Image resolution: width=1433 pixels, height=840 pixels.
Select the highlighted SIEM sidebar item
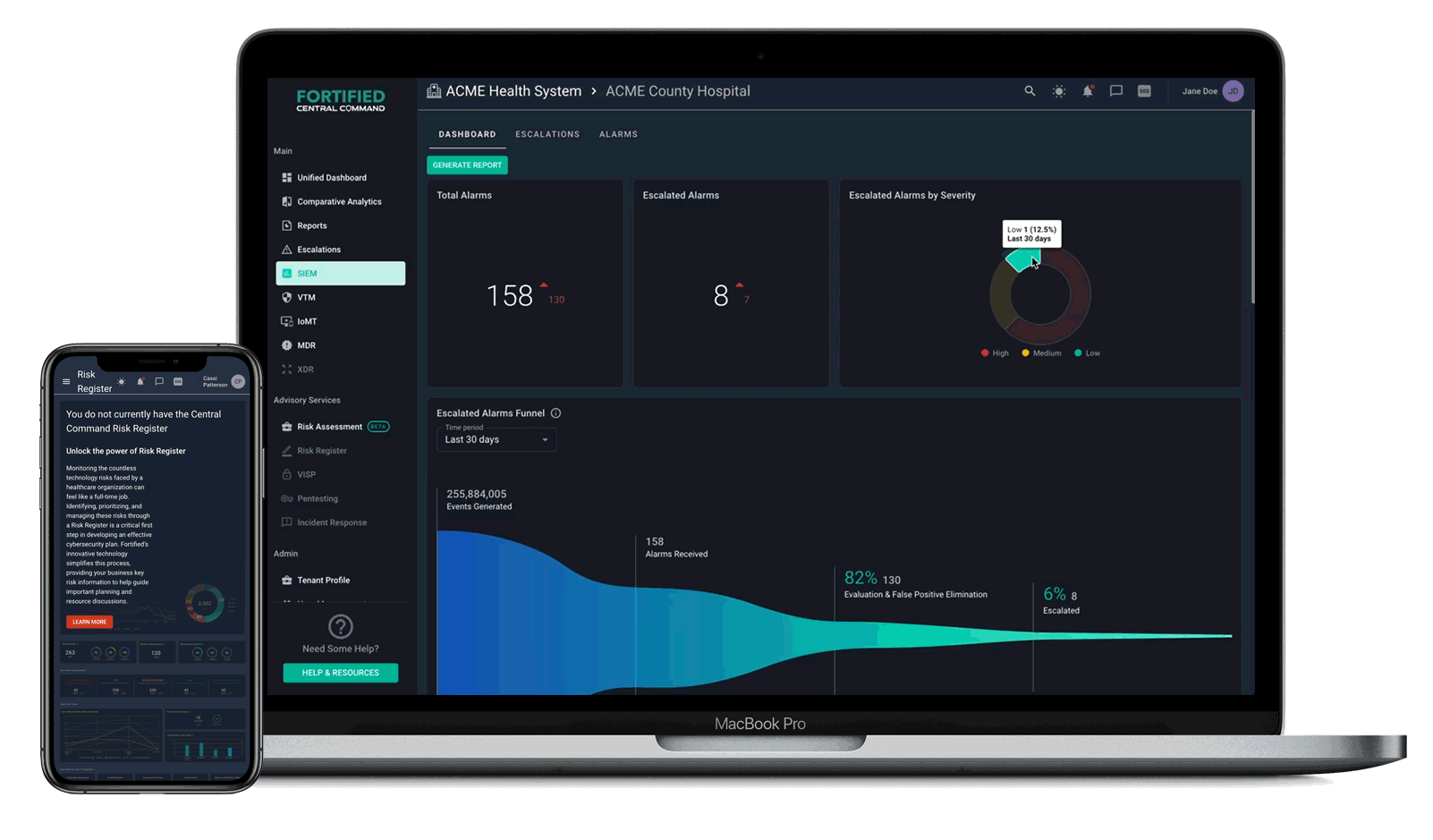(340, 274)
